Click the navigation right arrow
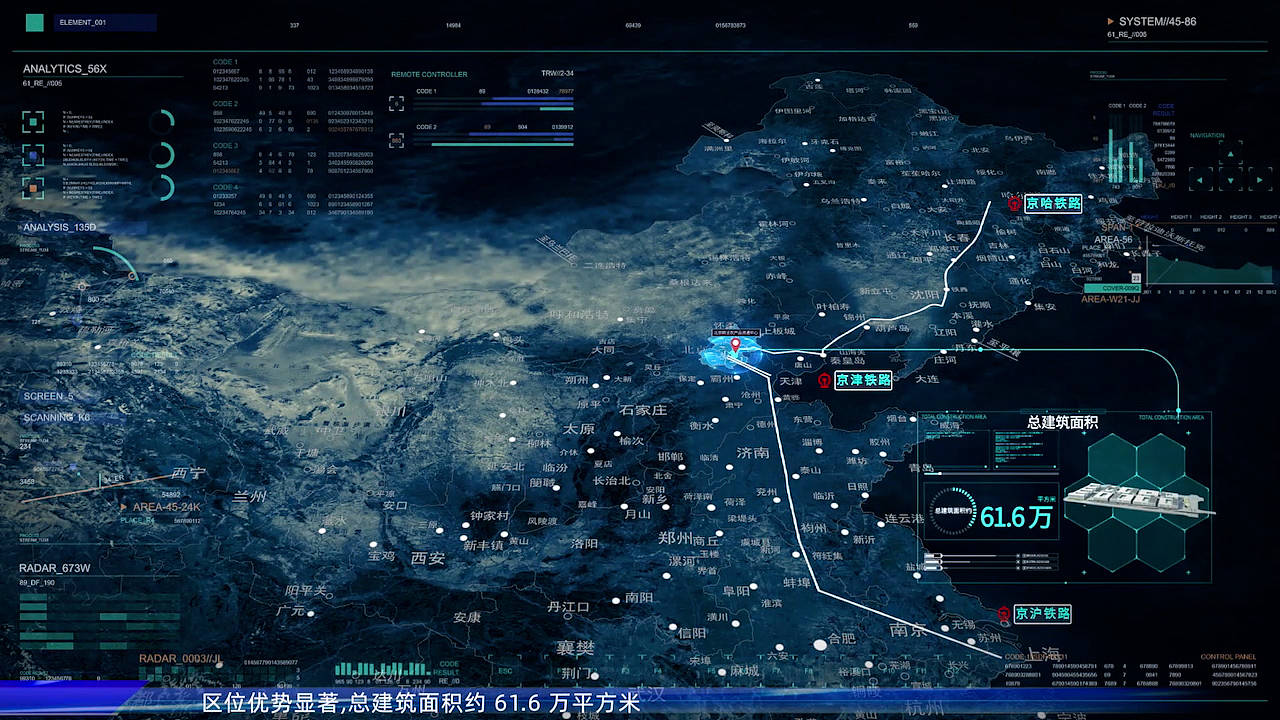The image size is (1280, 720). [1260, 178]
